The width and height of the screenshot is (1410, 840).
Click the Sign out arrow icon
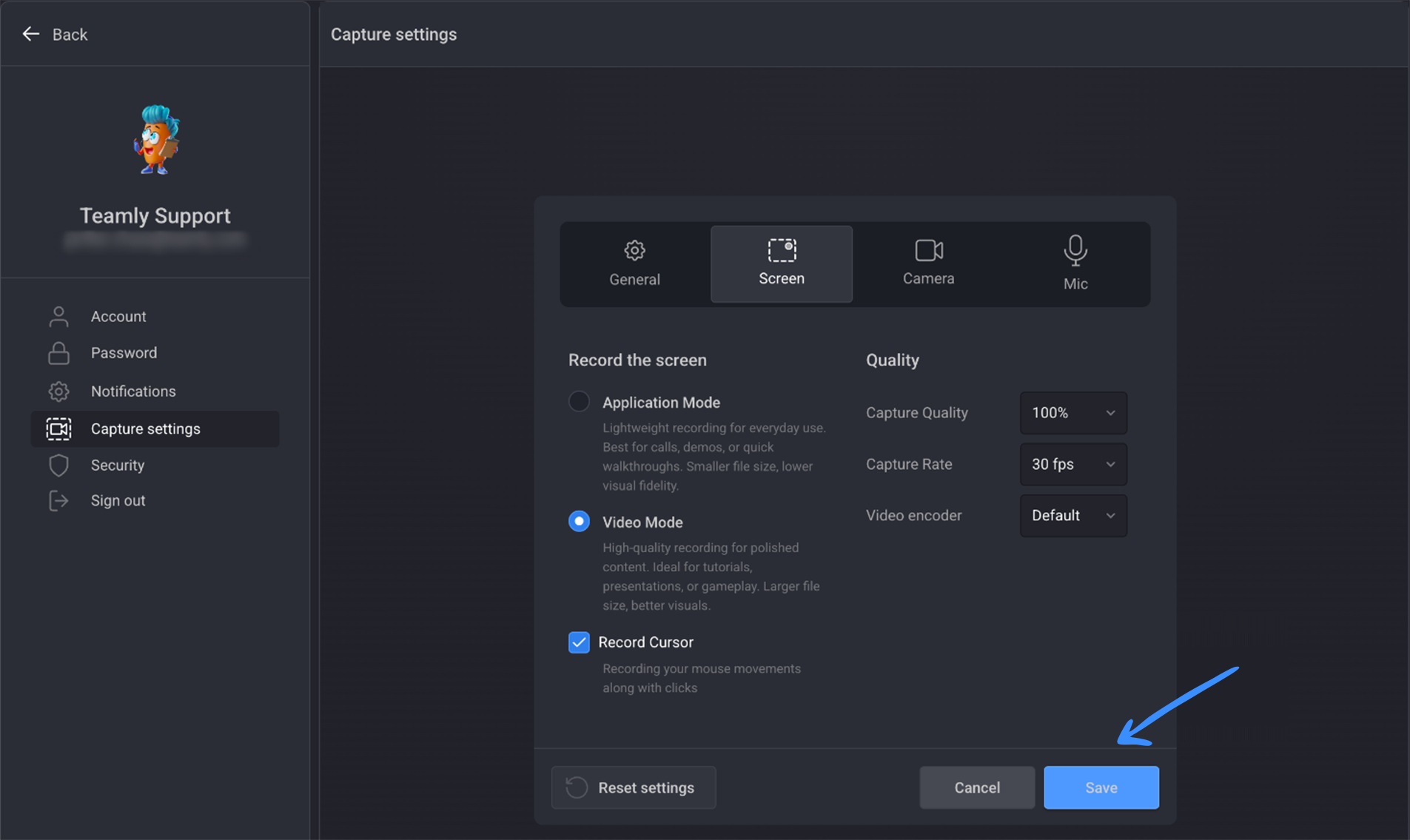[58, 500]
